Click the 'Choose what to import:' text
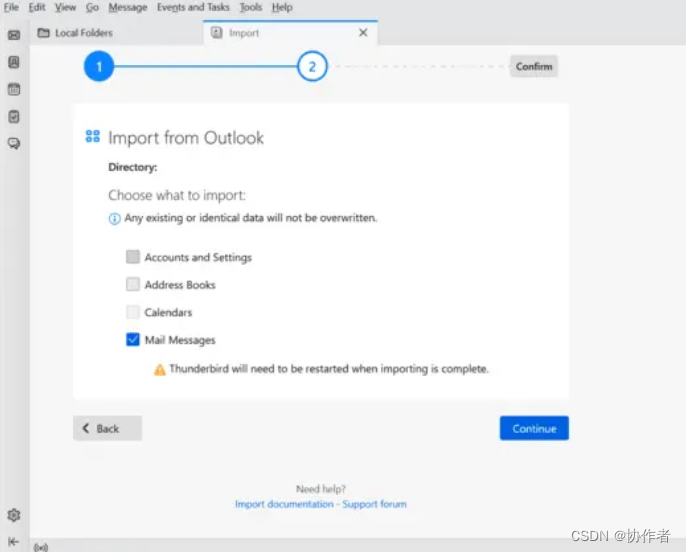Screen dimensions: 686x552 [177, 195]
